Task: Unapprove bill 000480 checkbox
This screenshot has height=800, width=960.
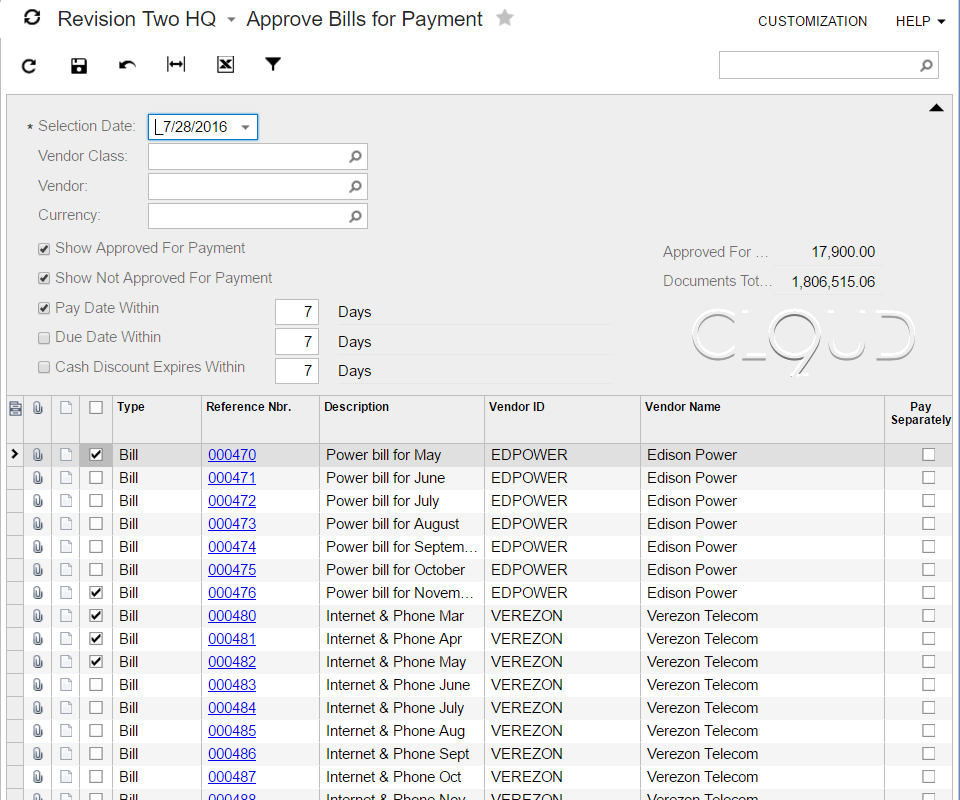Action: (x=96, y=616)
